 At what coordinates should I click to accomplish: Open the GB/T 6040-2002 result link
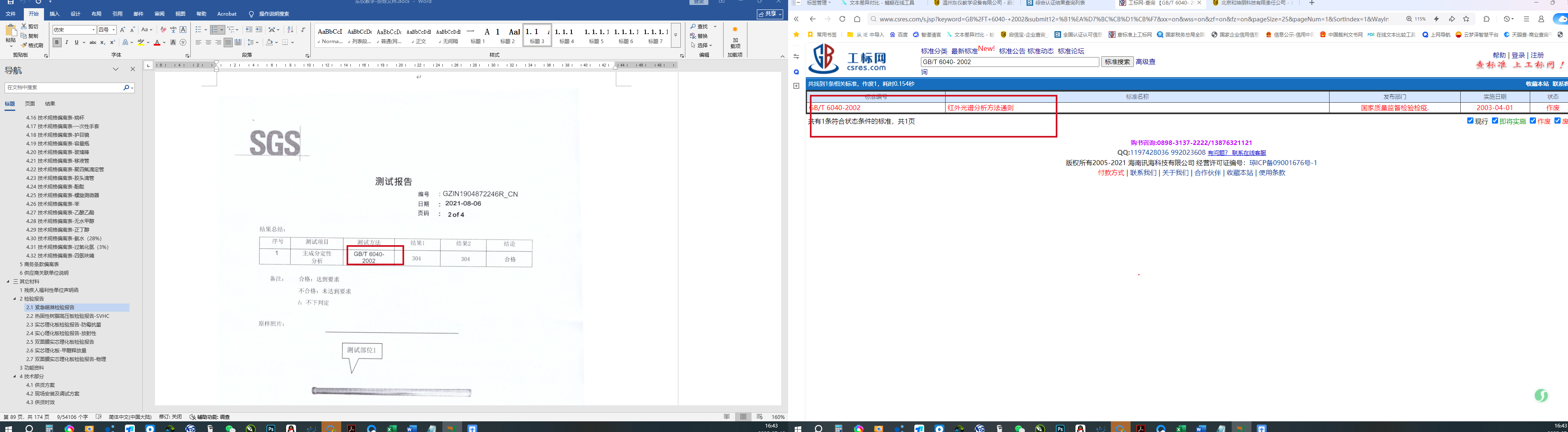(x=835, y=108)
